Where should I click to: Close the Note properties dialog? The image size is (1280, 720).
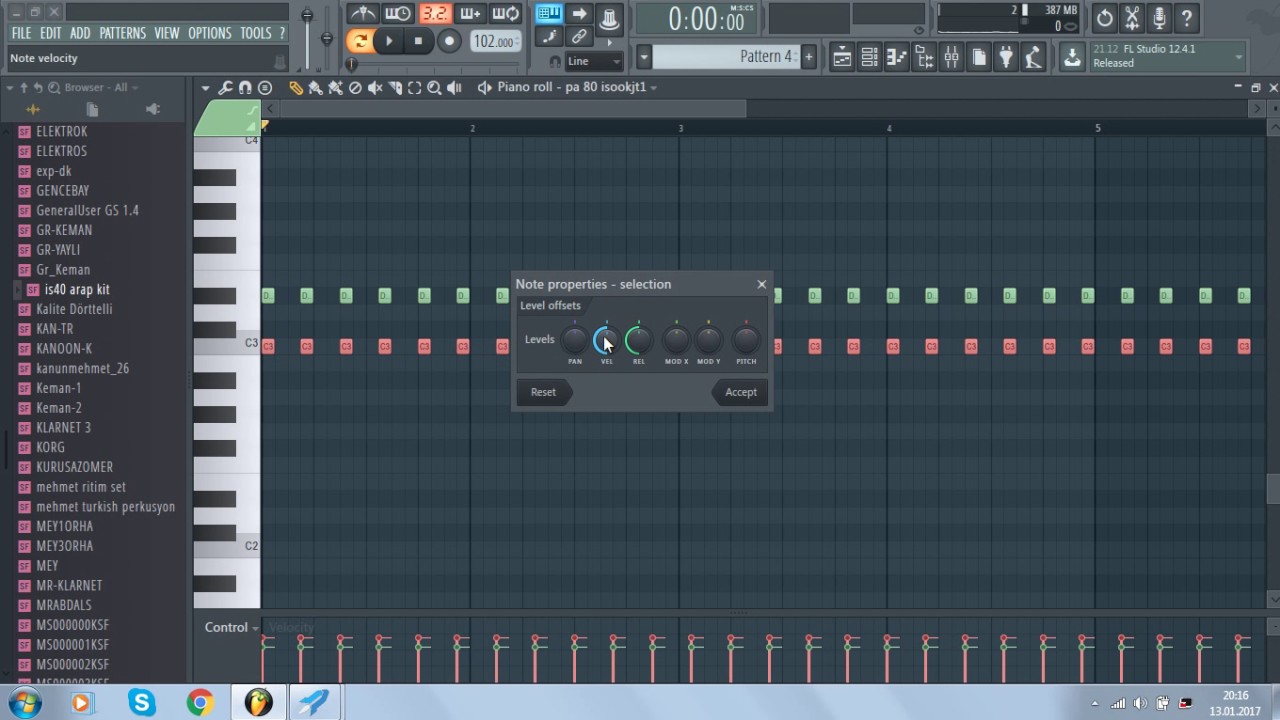(x=762, y=284)
